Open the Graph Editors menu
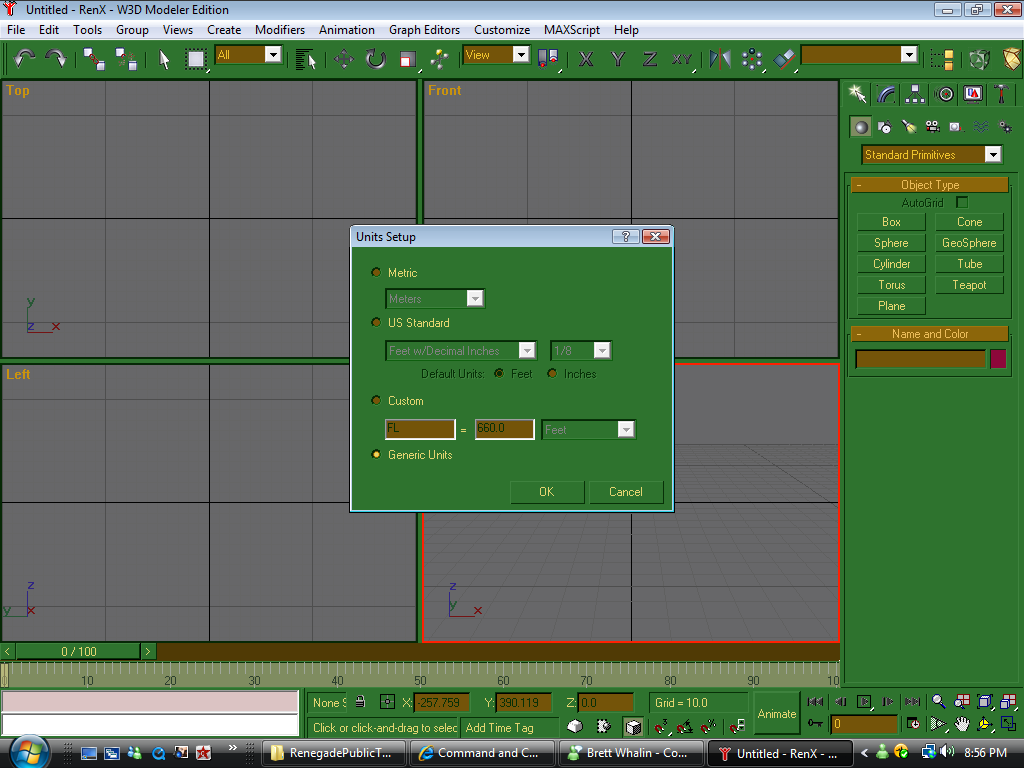The width and height of the screenshot is (1024, 768). click(425, 30)
